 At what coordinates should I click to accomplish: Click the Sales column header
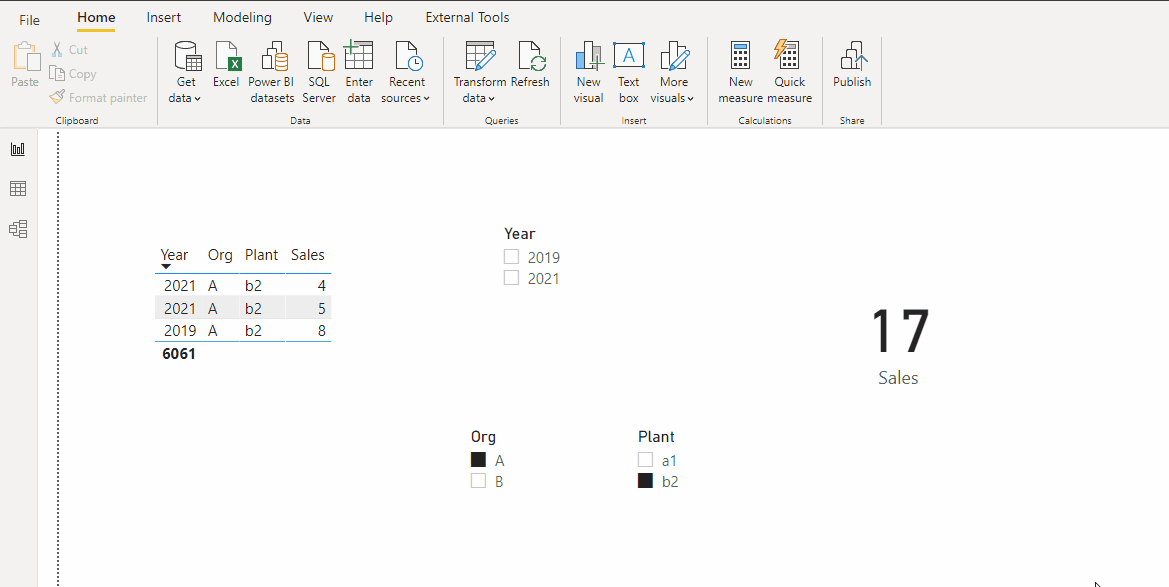[308, 255]
